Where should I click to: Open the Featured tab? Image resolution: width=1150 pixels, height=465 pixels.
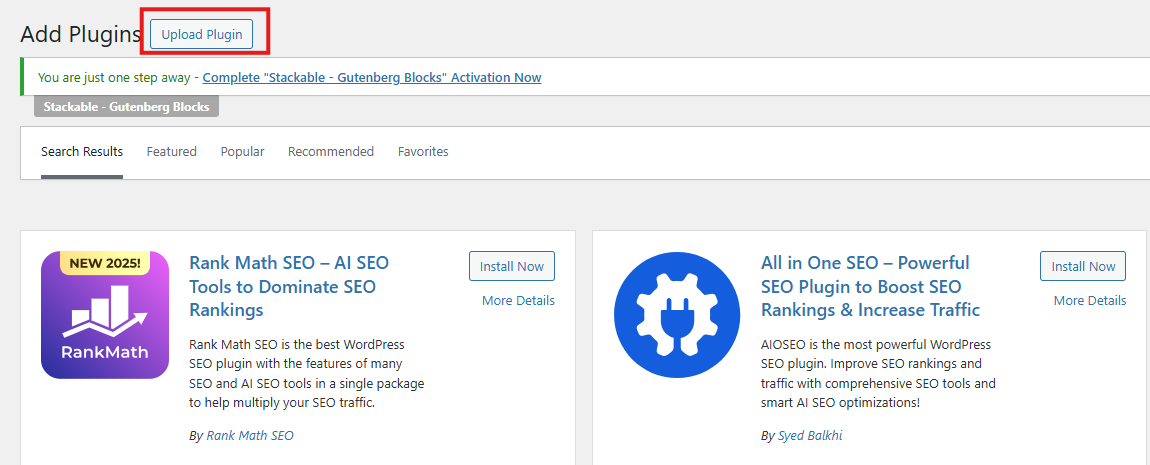pos(172,152)
